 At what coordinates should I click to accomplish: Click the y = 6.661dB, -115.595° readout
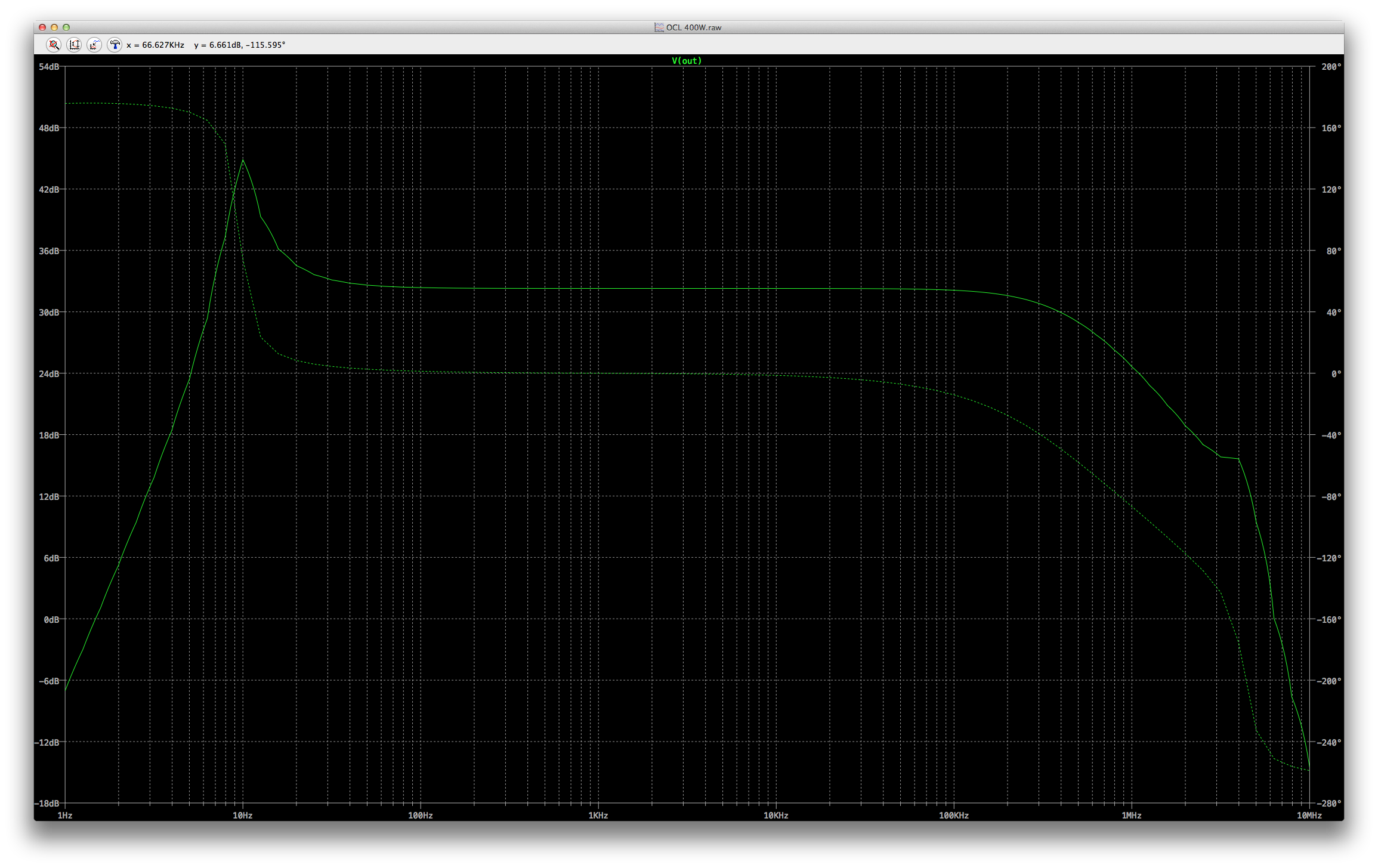[239, 45]
